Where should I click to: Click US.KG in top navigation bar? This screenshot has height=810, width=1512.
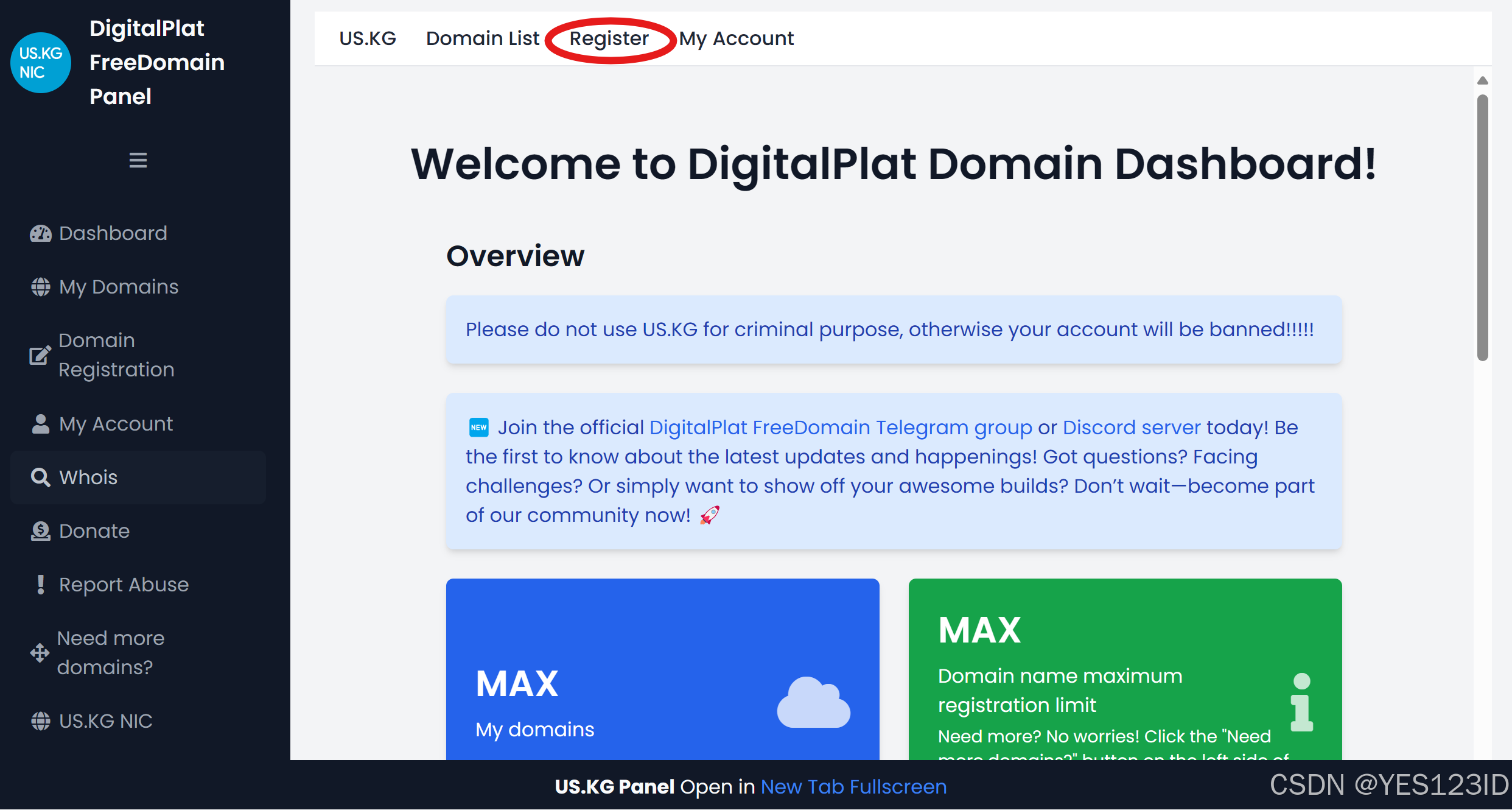point(368,38)
